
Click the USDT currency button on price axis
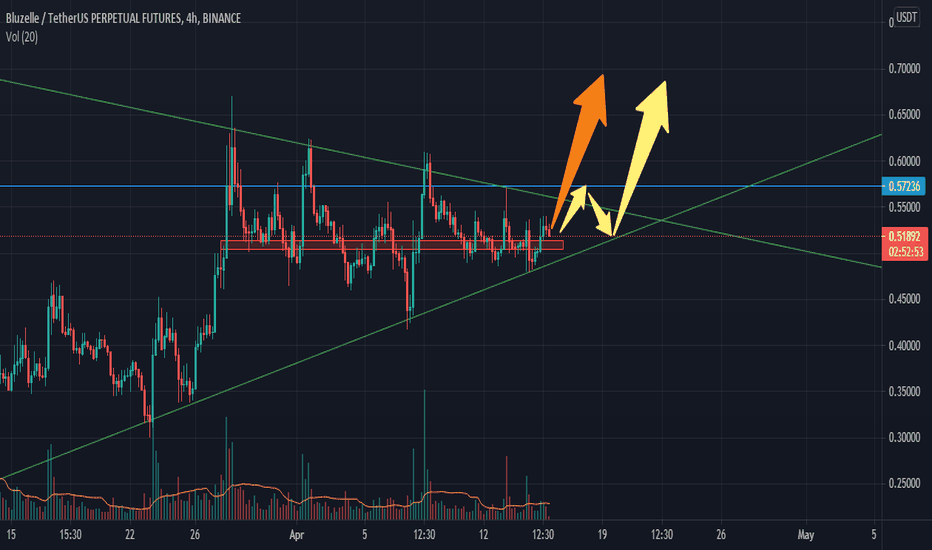click(x=906, y=17)
